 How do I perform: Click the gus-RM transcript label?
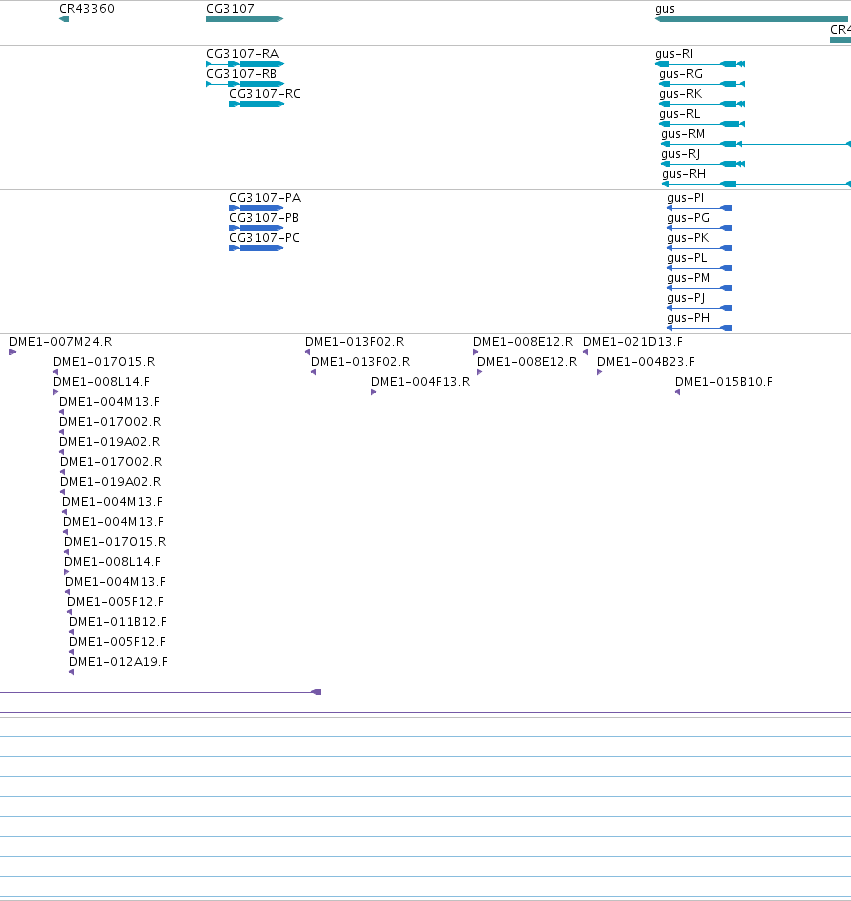point(683,134)
